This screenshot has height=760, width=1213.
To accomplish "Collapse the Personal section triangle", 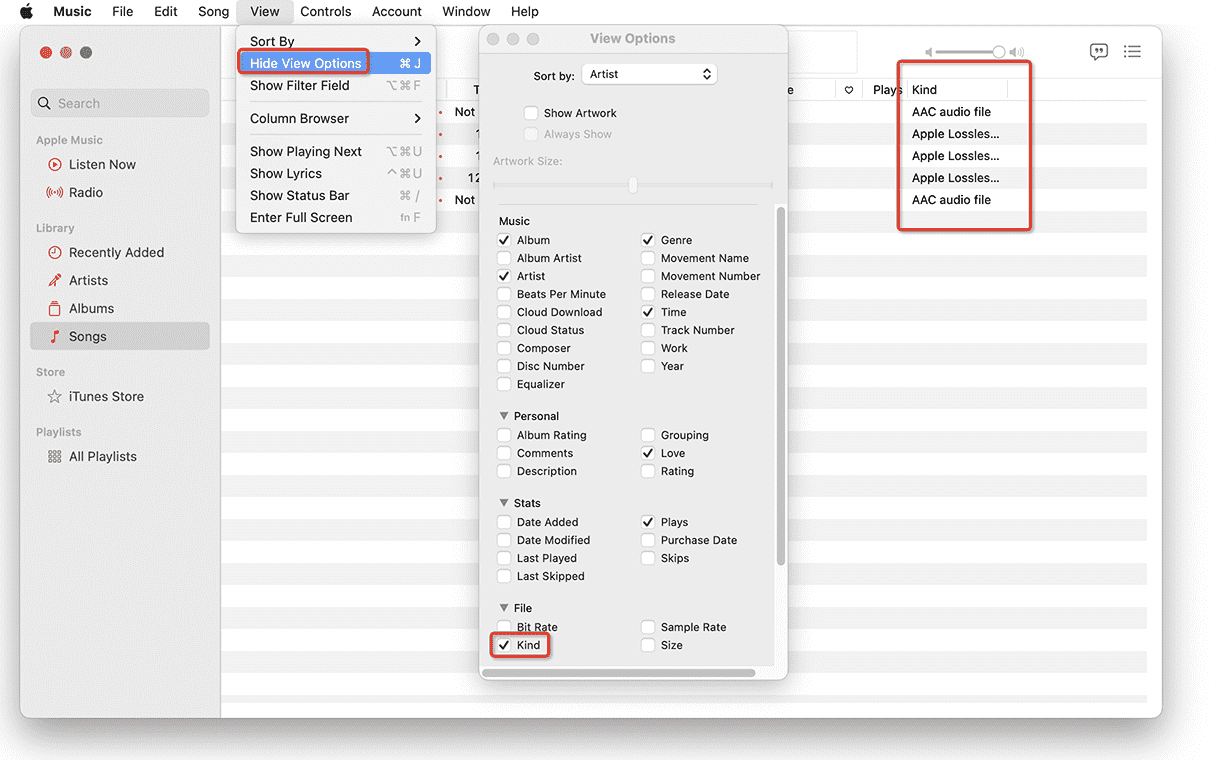I will point(504,416).
